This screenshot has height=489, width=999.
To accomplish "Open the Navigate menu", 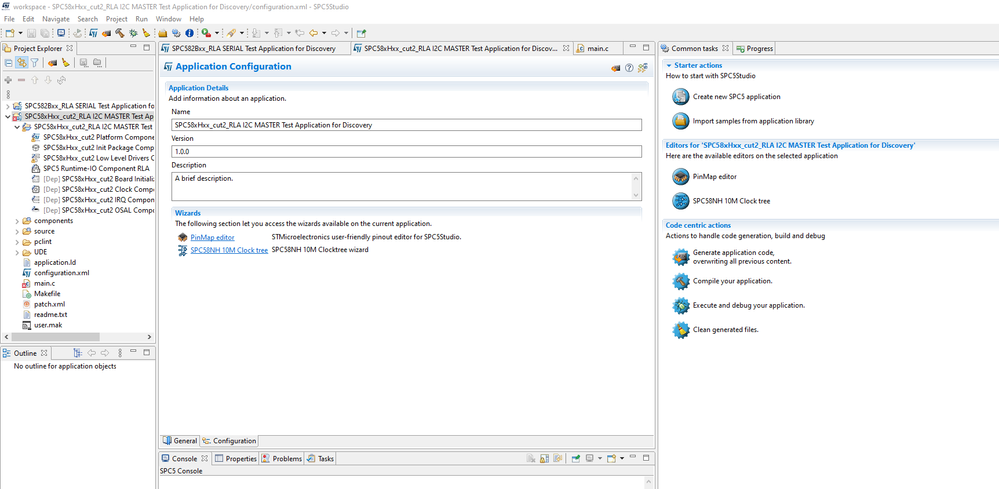I will [55, 19].
